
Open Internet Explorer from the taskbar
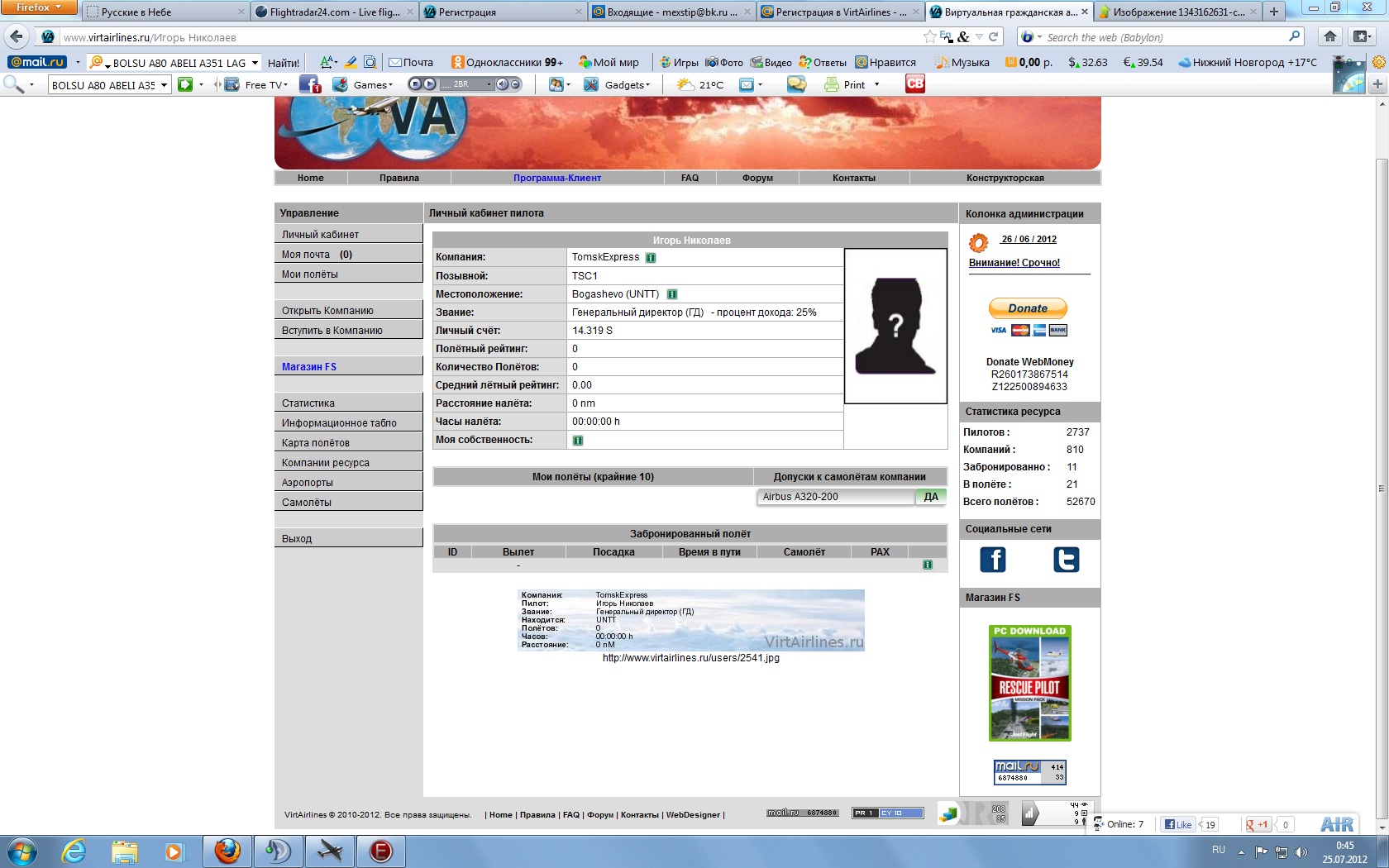coord(74,851)
